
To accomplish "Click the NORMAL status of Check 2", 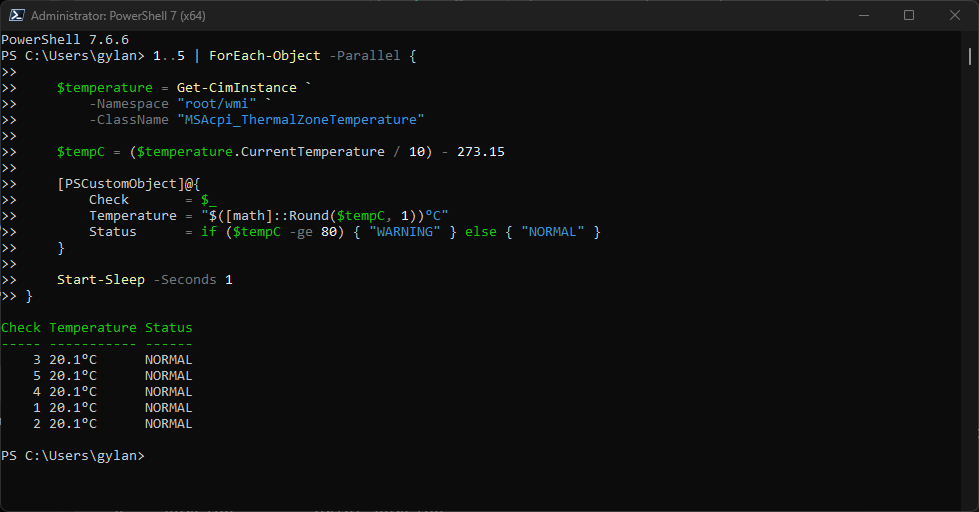I will (169, 424).
